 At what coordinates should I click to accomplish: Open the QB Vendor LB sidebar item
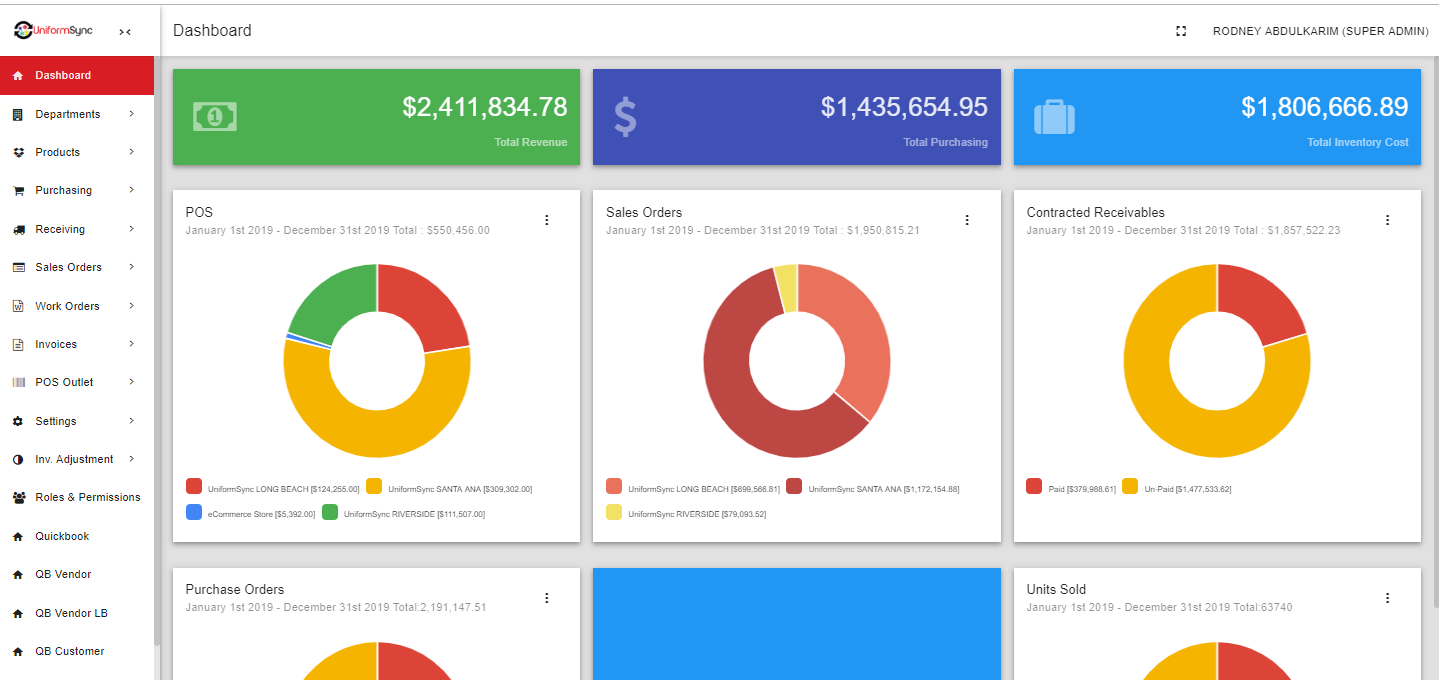click(x=77, y=613)
